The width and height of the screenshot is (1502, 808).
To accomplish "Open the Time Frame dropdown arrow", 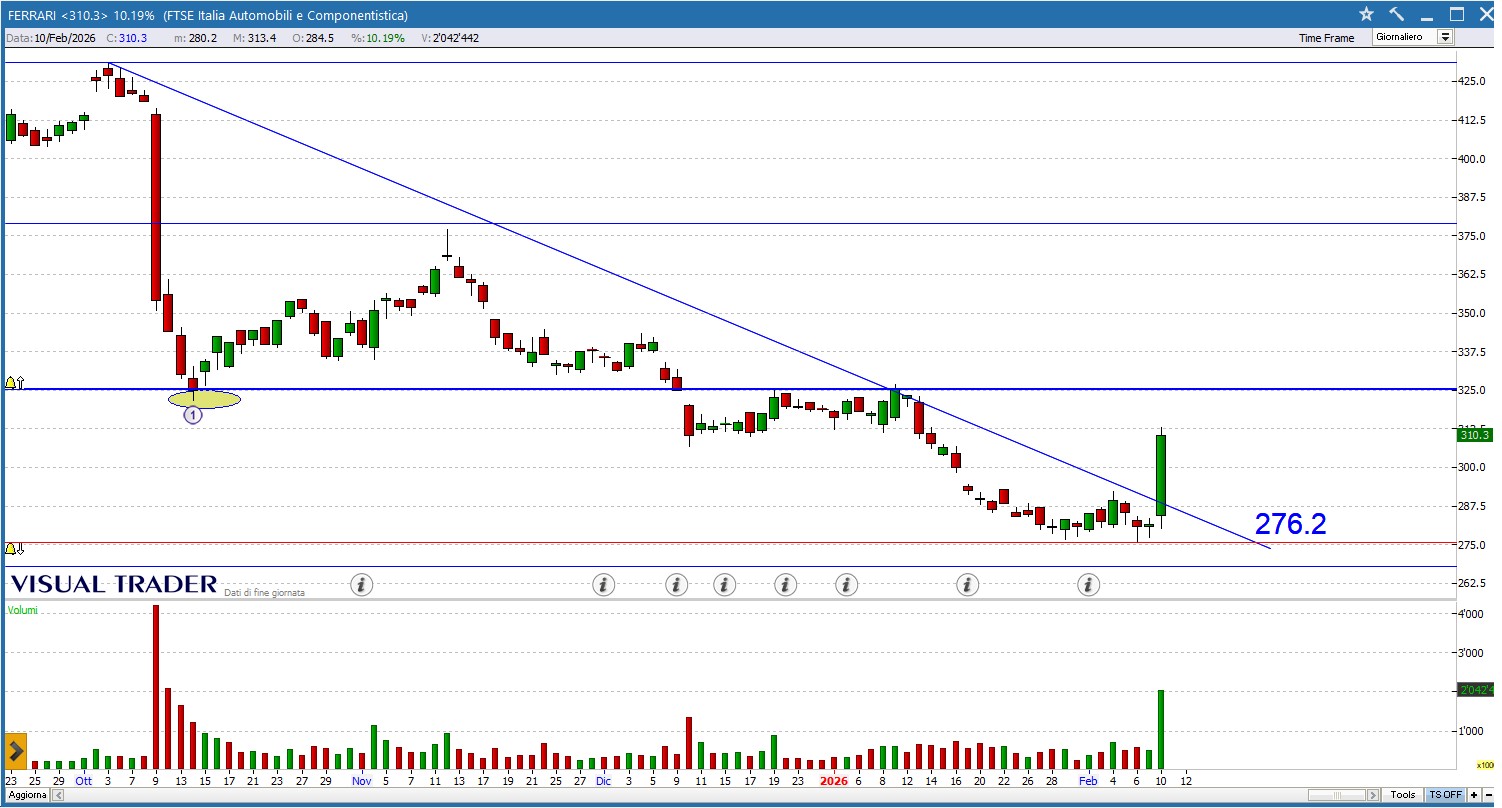I will [1445, 37].
